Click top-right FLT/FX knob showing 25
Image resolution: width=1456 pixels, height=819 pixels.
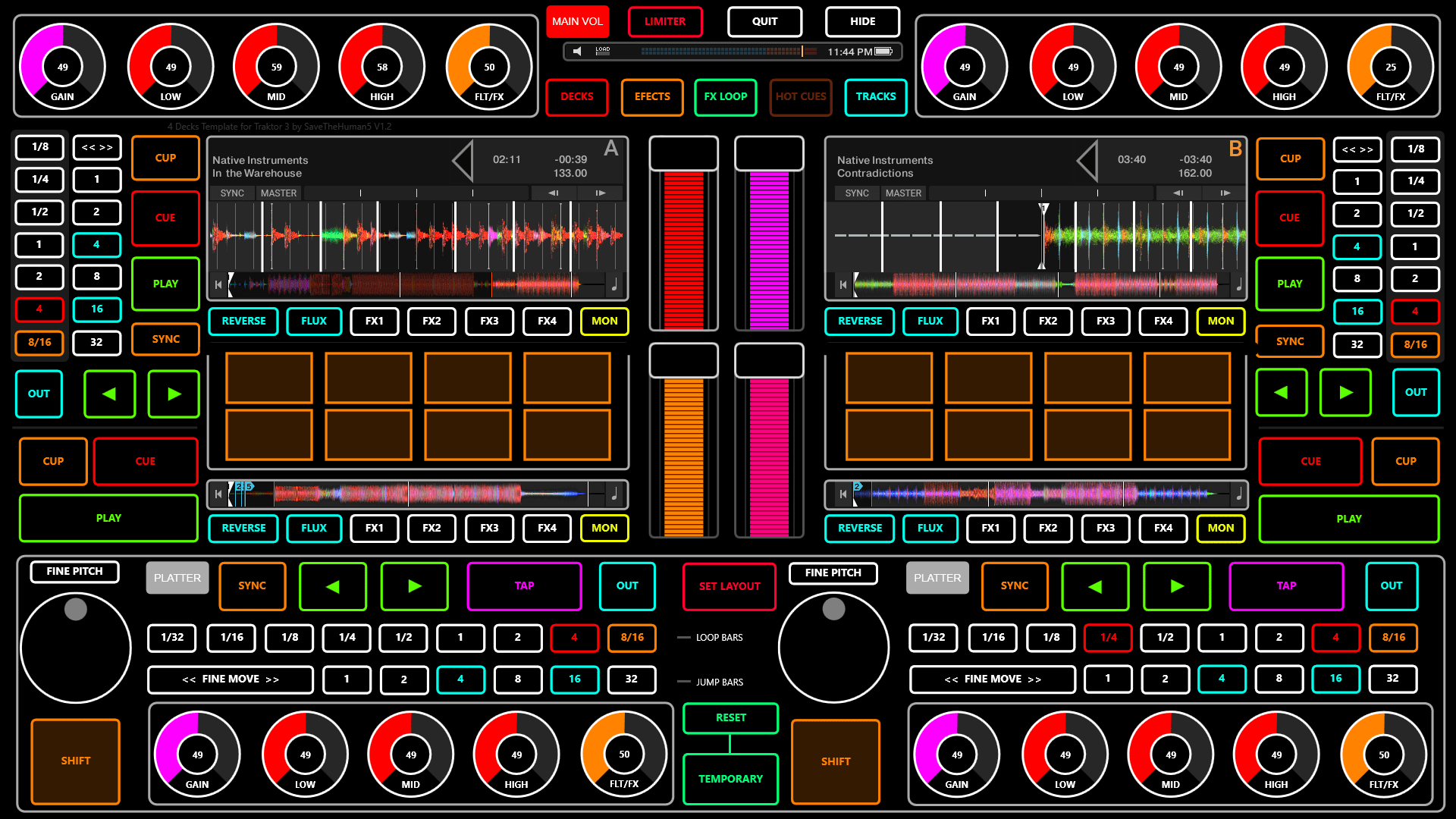pos(1391,67)
